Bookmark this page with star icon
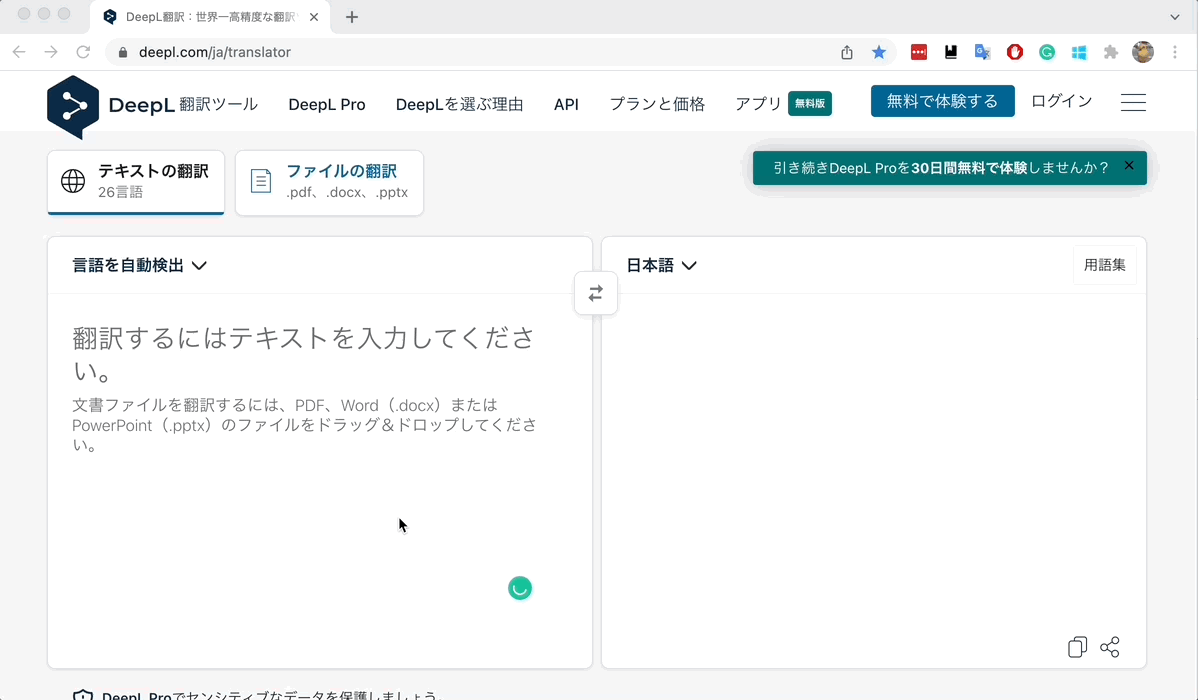The width and height of the screenshot is (1198, 700). tap(879, 52)
